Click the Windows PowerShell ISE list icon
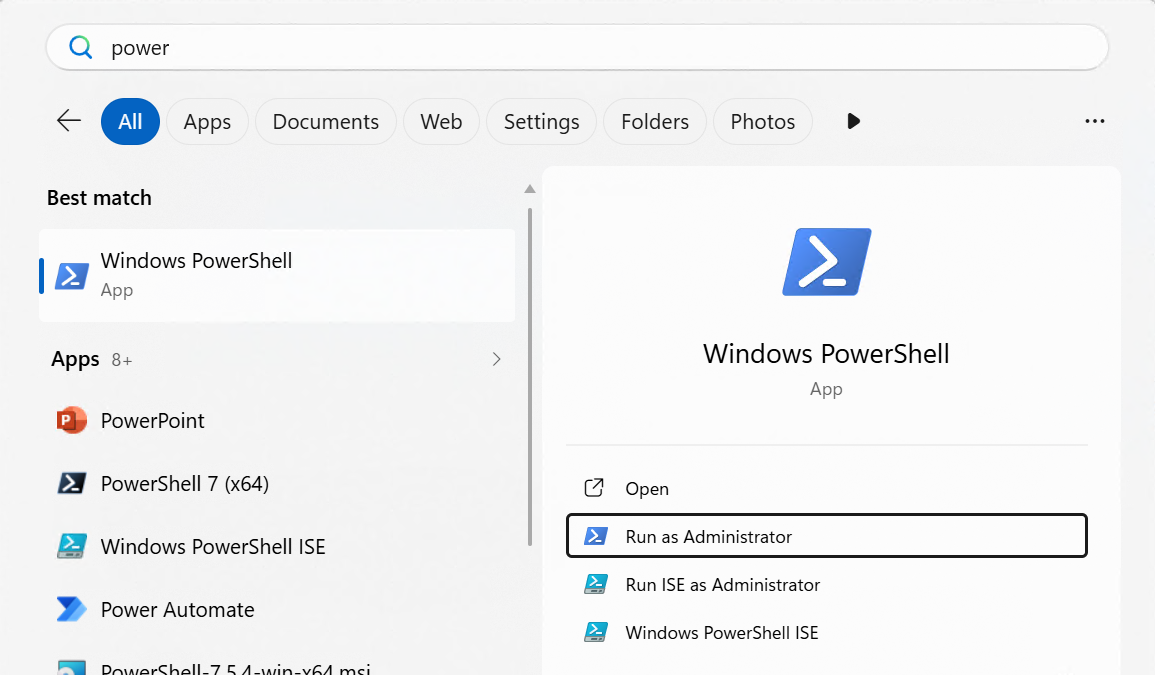The image size is (1155, 675). (71, 546)
